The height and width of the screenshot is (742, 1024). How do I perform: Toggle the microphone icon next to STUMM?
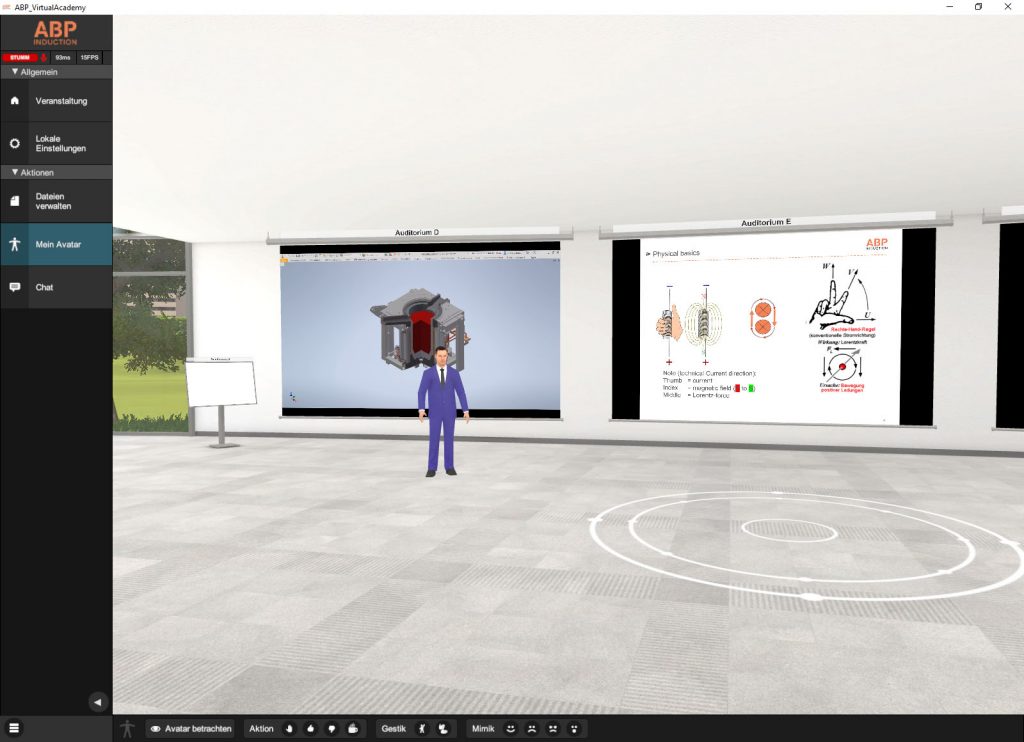pos(43,57)
